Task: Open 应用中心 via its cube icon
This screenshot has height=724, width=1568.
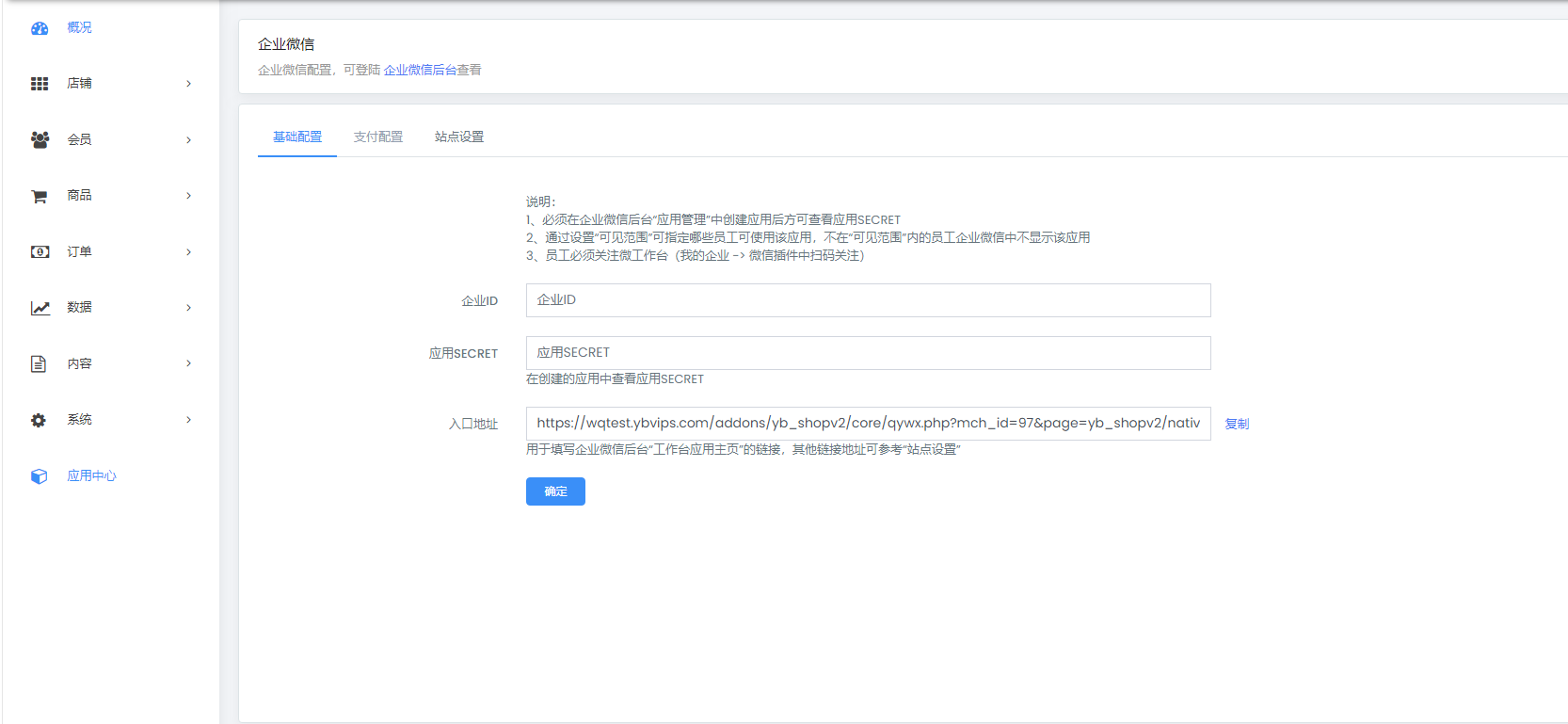Action: pyautogui.click(x=39, y=476)
